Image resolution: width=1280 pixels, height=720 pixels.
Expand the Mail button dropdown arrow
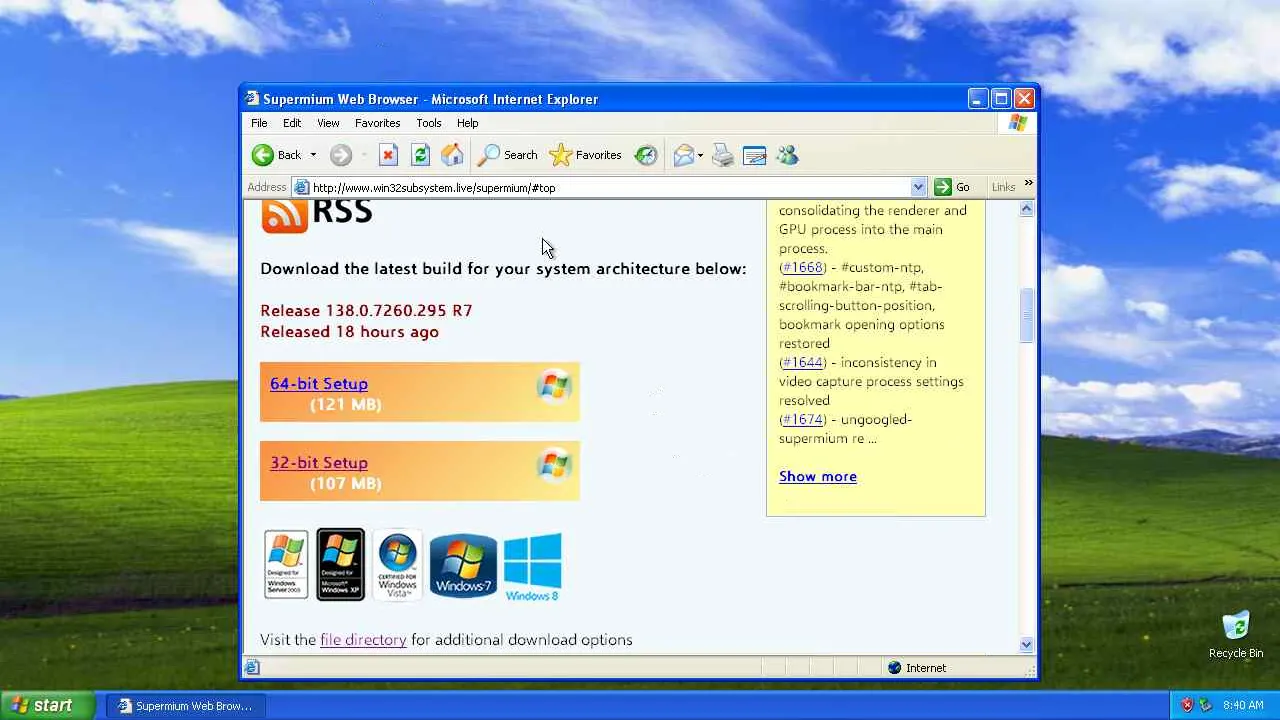(700, 155)
